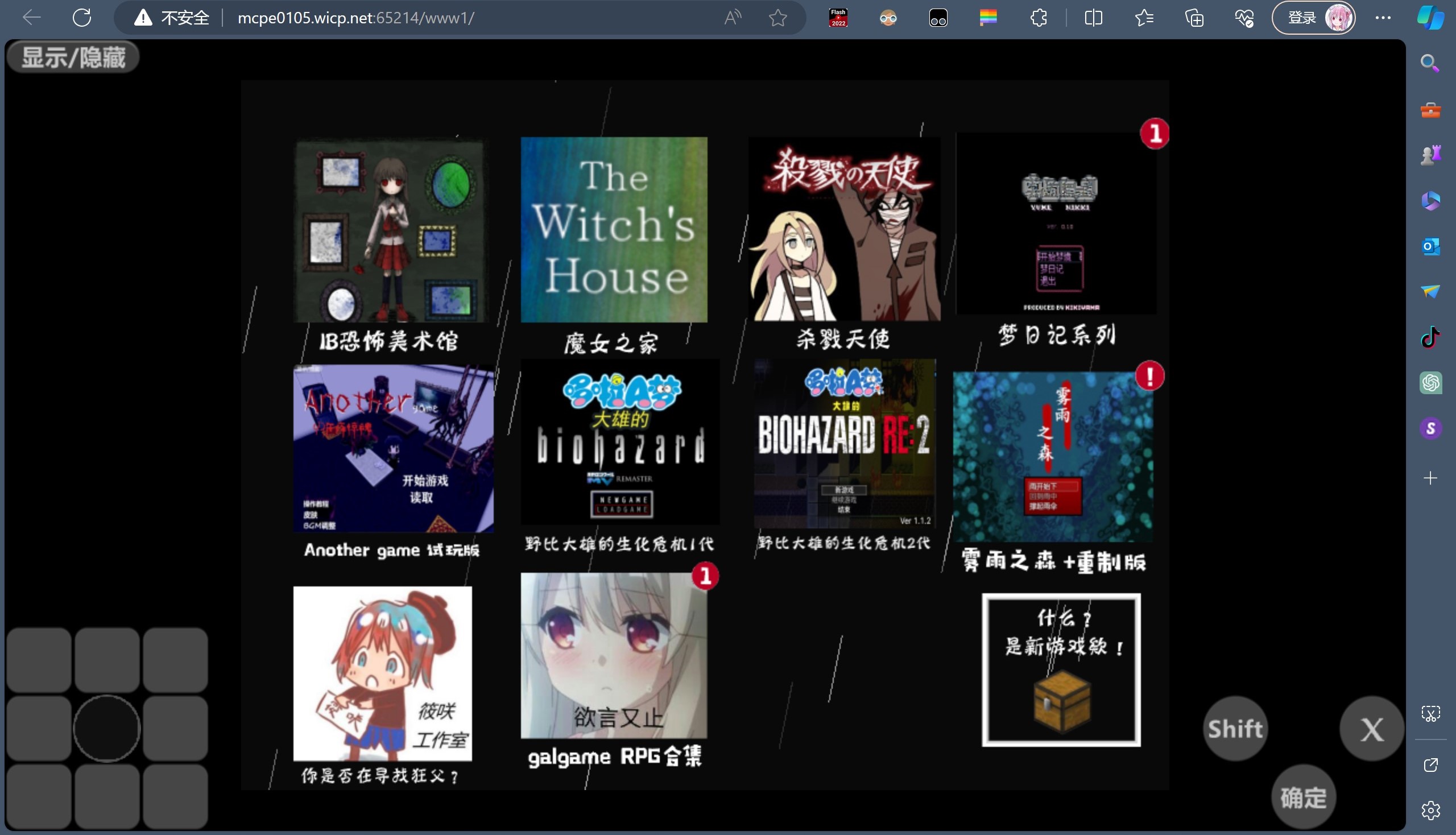Click the 你是否在寻找狂父 caption

pos(380,776)
